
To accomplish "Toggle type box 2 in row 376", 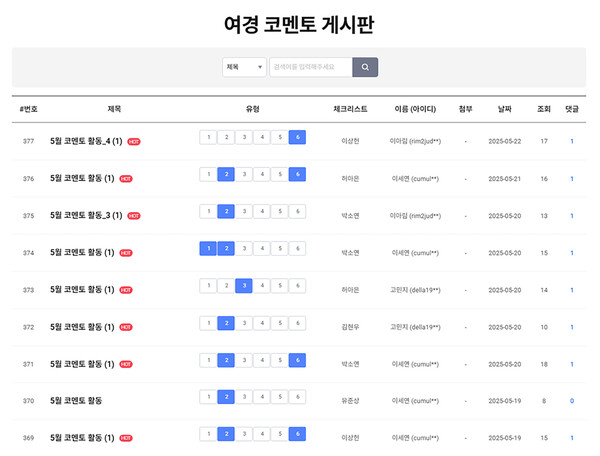I will (226, 174).
